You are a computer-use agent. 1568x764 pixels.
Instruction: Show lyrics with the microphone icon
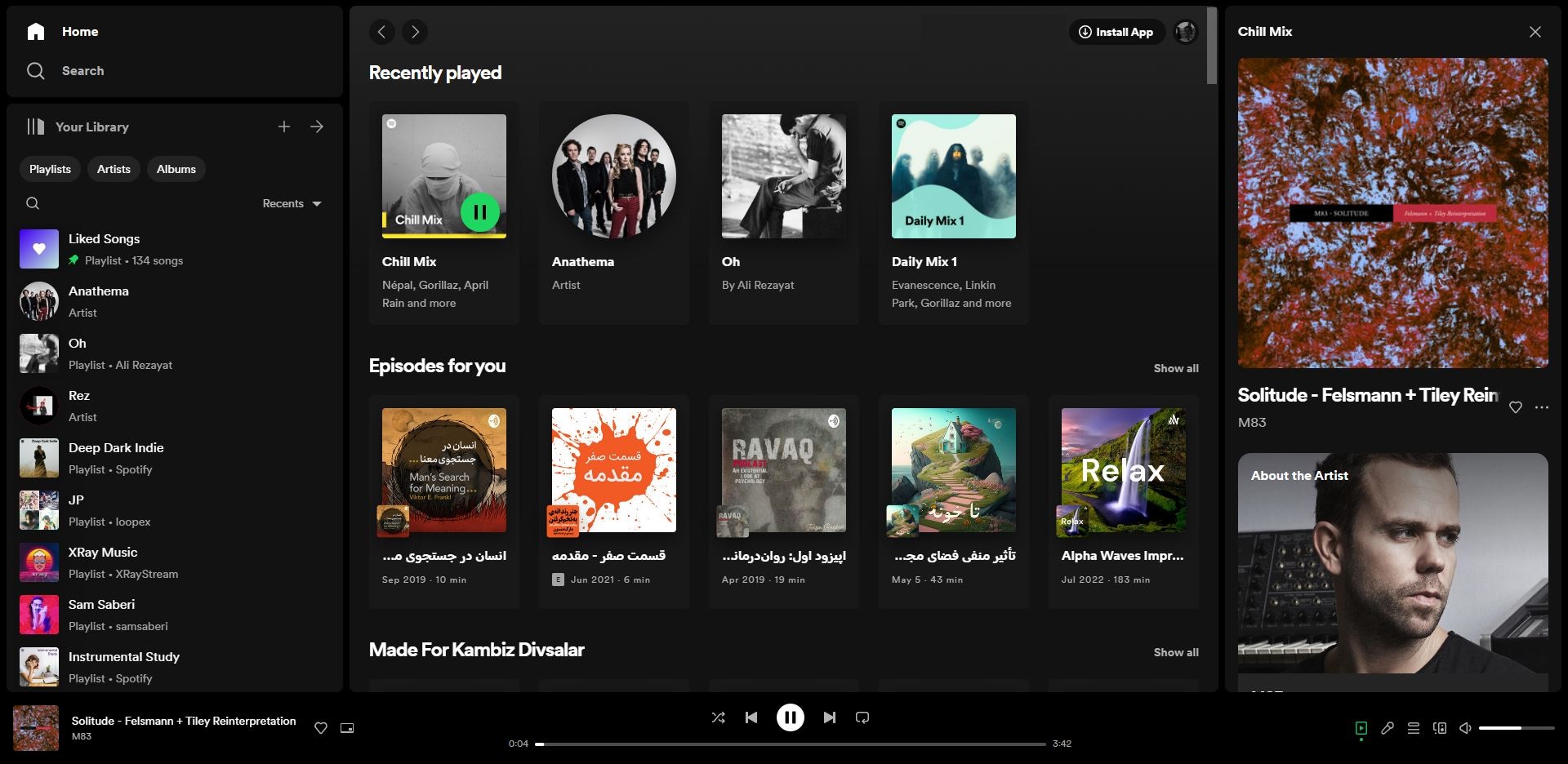(1388, 728)
